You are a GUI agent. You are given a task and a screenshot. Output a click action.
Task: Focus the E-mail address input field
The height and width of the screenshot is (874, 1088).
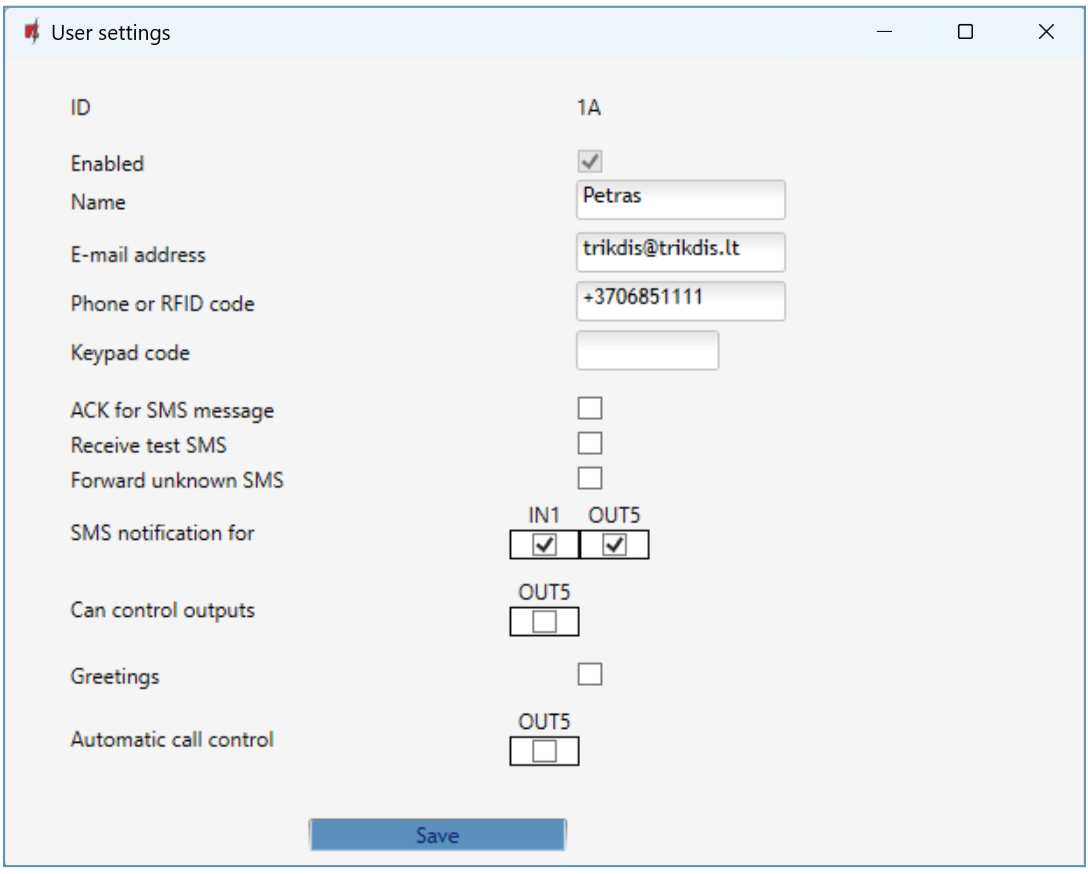[x=680, y=251]
